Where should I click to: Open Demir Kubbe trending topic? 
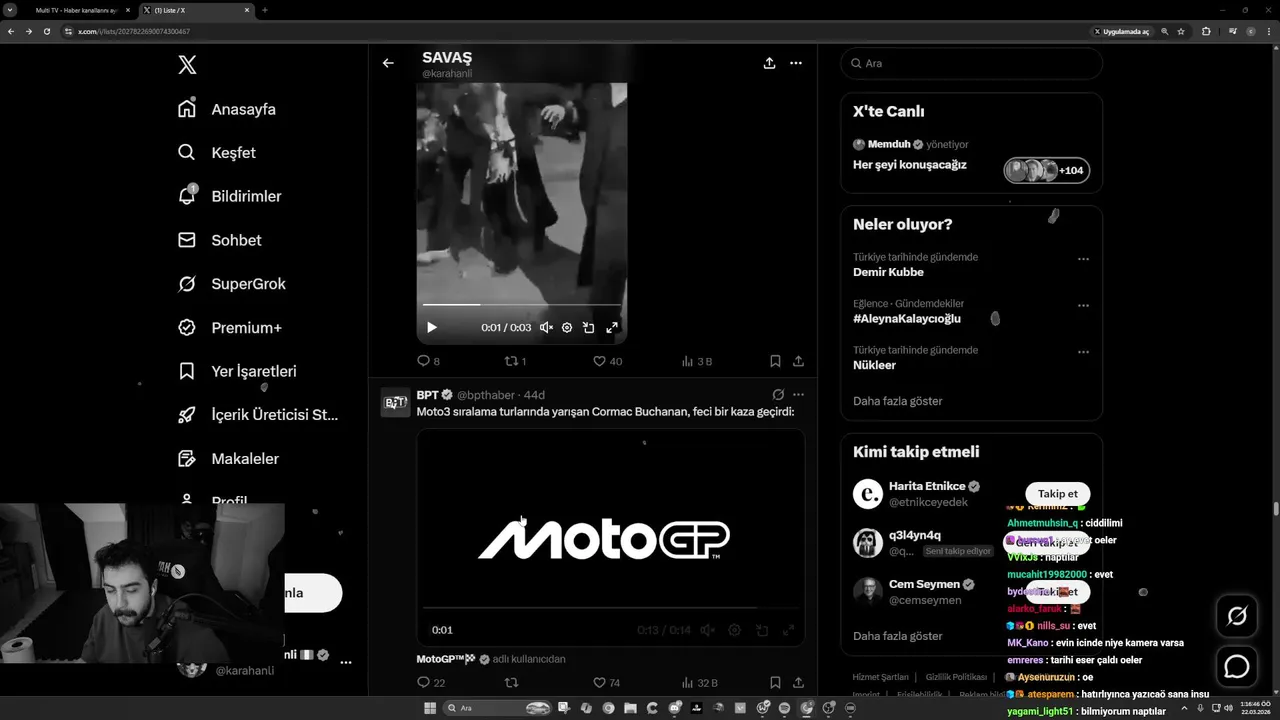click(x=888, y=272)
